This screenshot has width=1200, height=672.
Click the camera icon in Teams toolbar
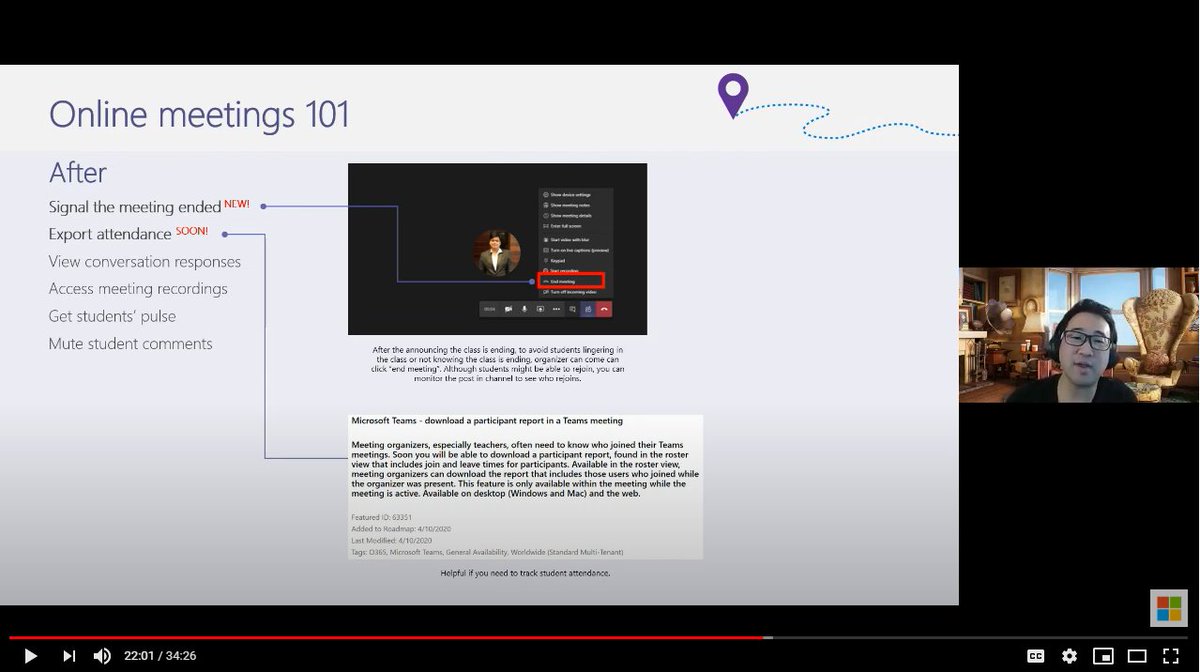pyautogui.click(x=508, y=309)
